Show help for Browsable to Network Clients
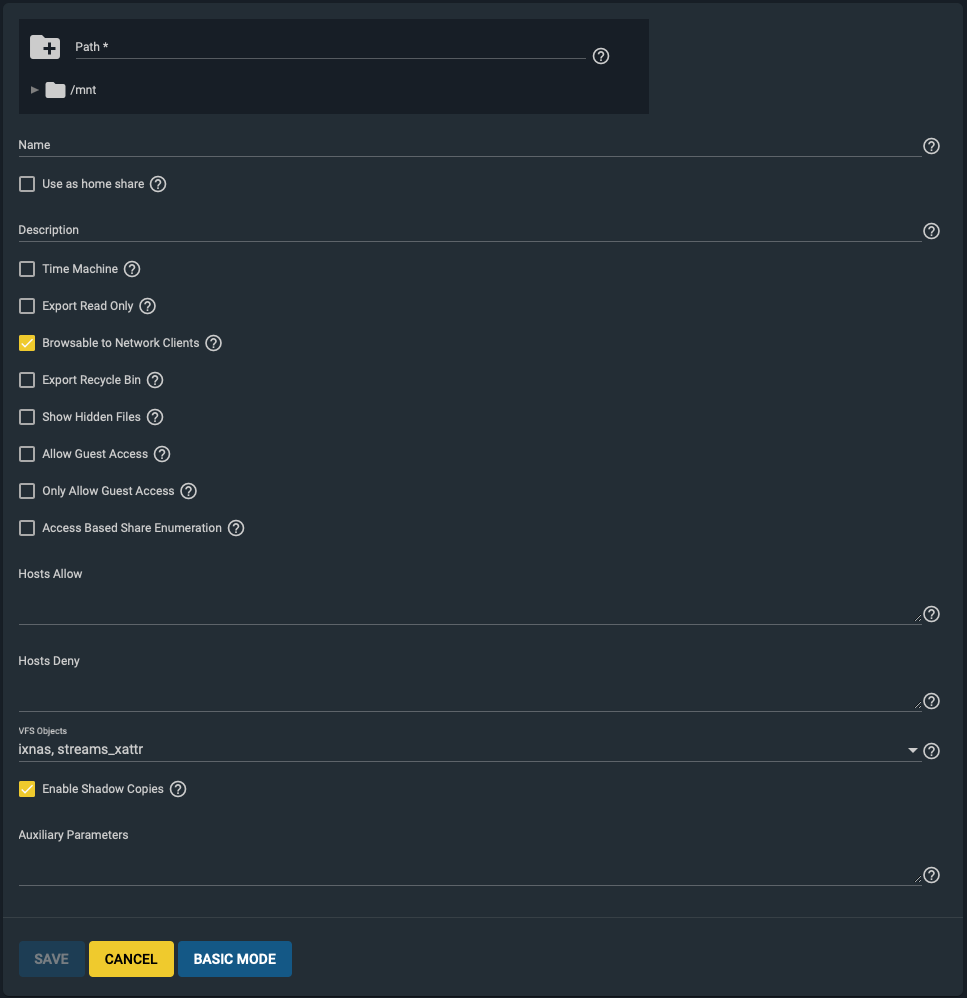Image resolution: width=967 pixels, height=998 pixels. point(213,343)
